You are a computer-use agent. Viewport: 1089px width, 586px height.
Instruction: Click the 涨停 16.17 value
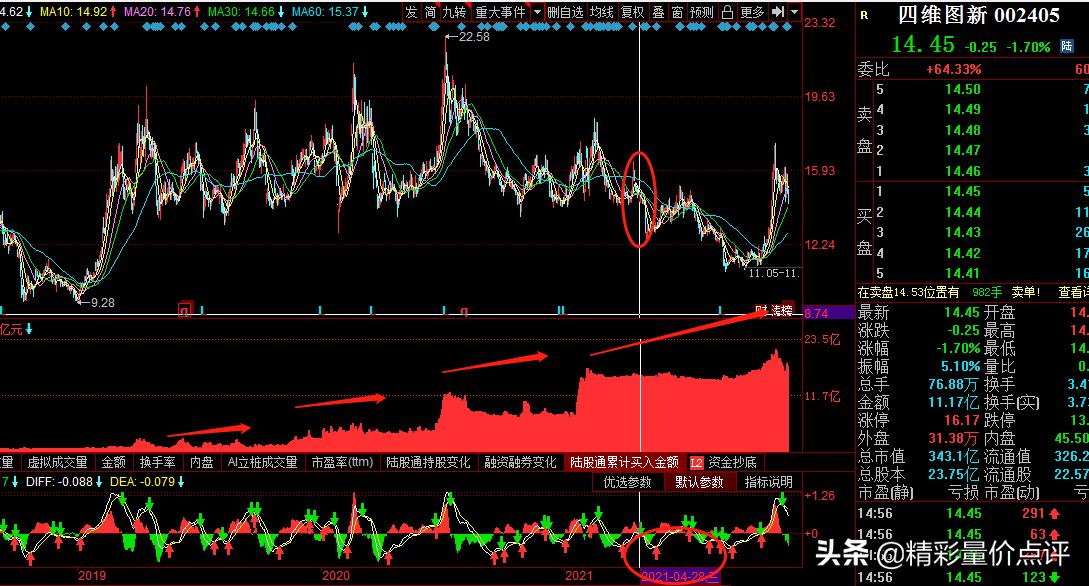[962, 420]
